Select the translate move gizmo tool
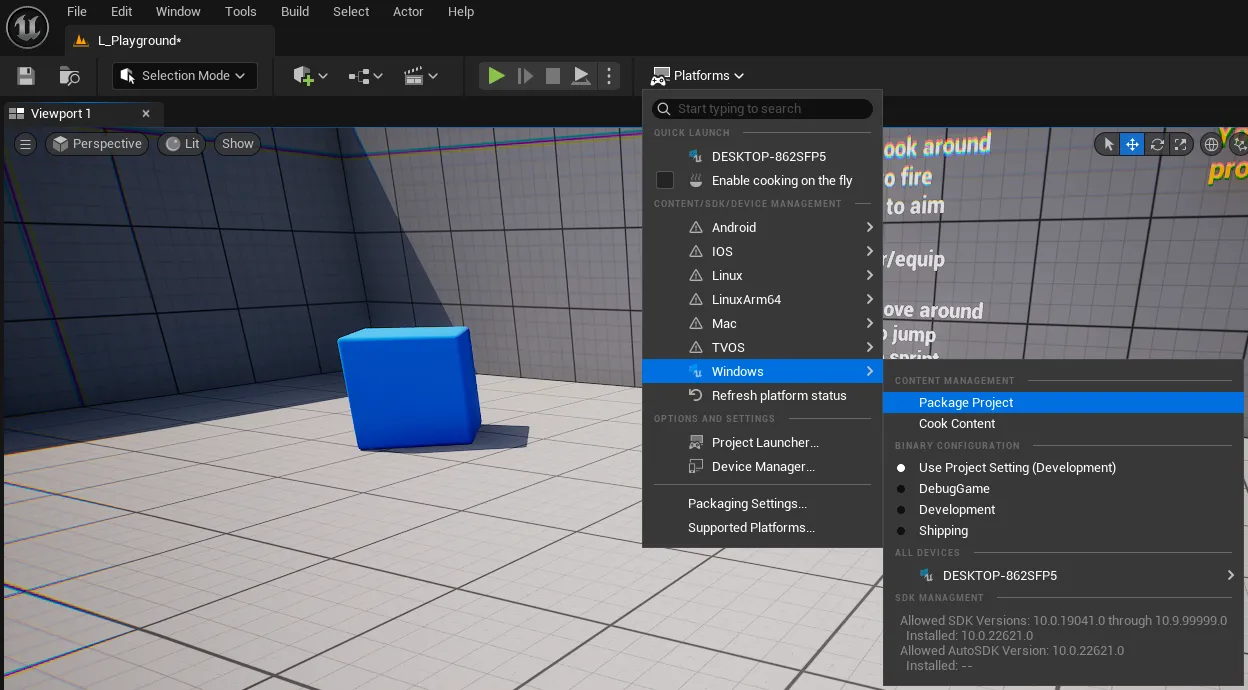 pos(1132,144)
